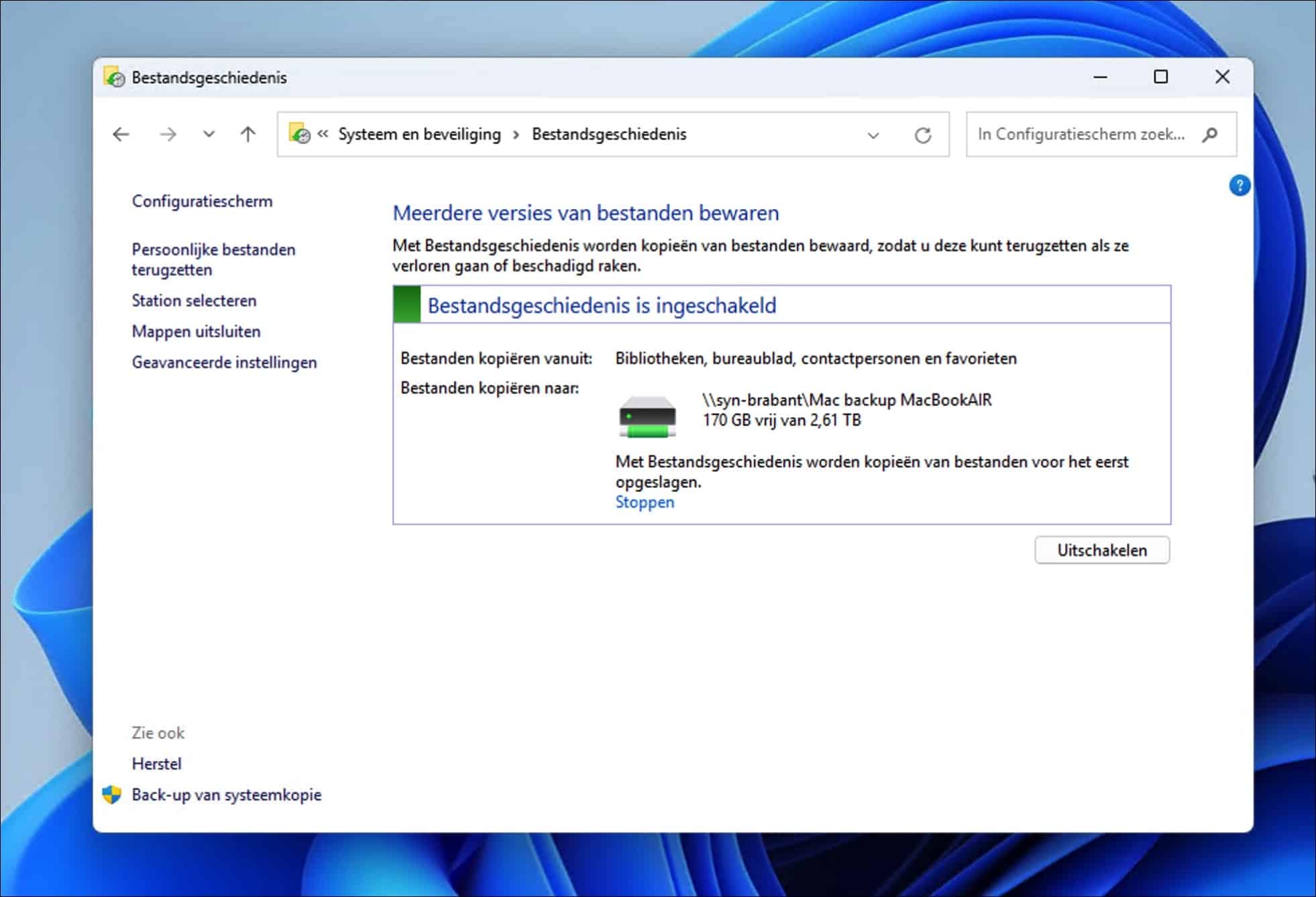Open Geavanceerde instellingen settings
This screenshot has width=1316, height=897.
click(225, 362)
